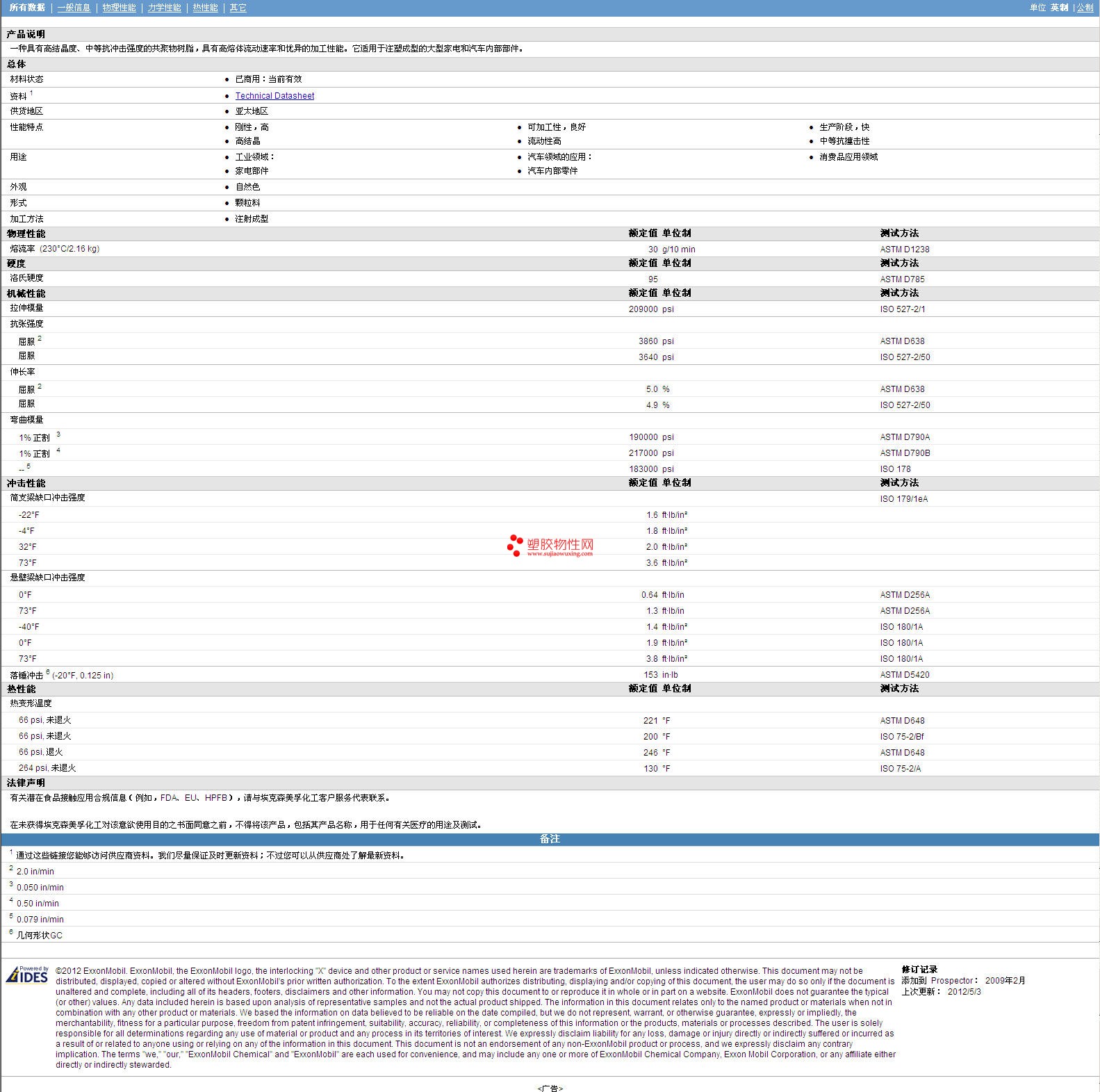Click the 产品说明 section header

[26, 34]
